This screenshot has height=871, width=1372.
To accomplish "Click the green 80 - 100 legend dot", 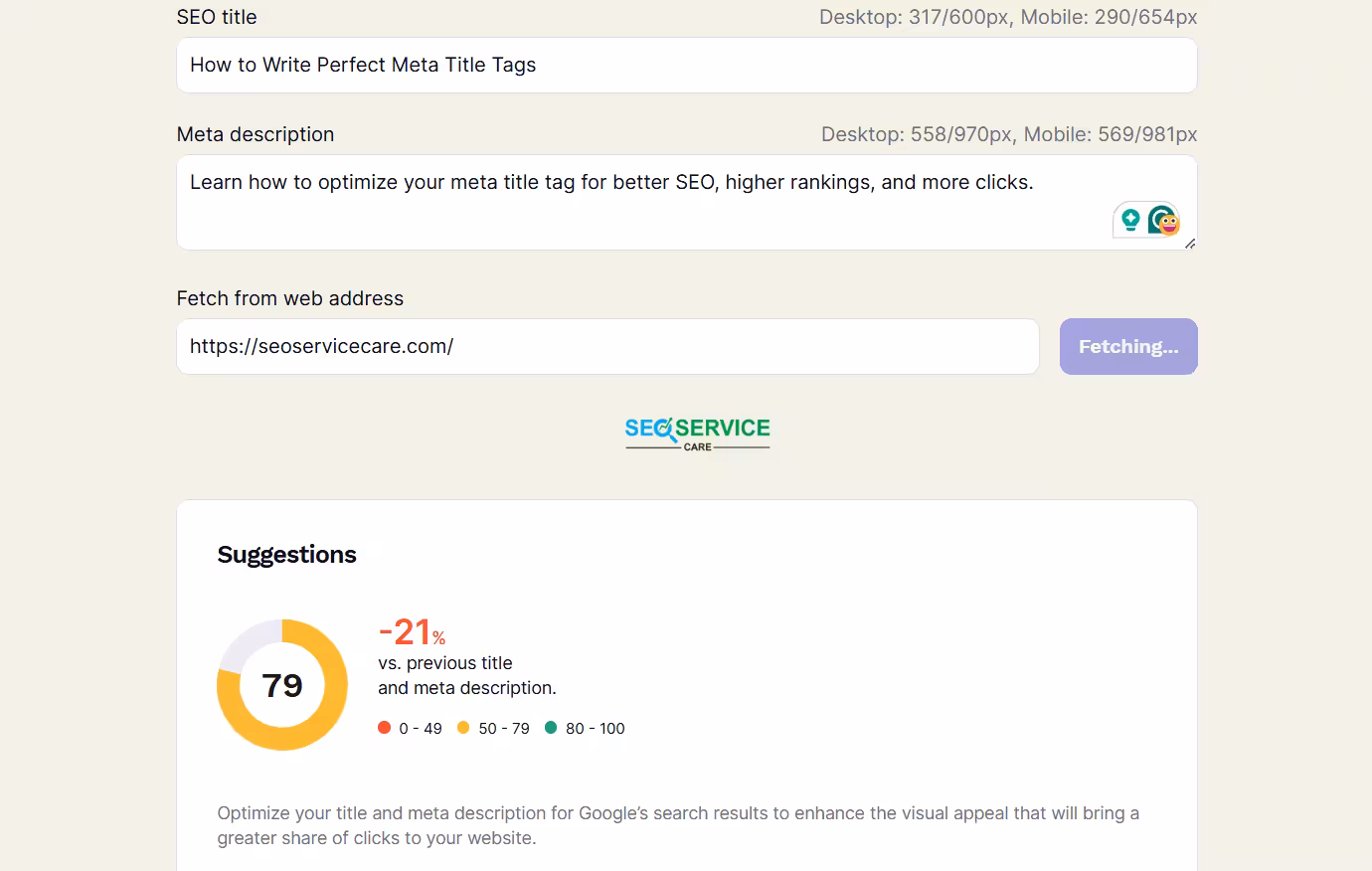I will [550, 728].
